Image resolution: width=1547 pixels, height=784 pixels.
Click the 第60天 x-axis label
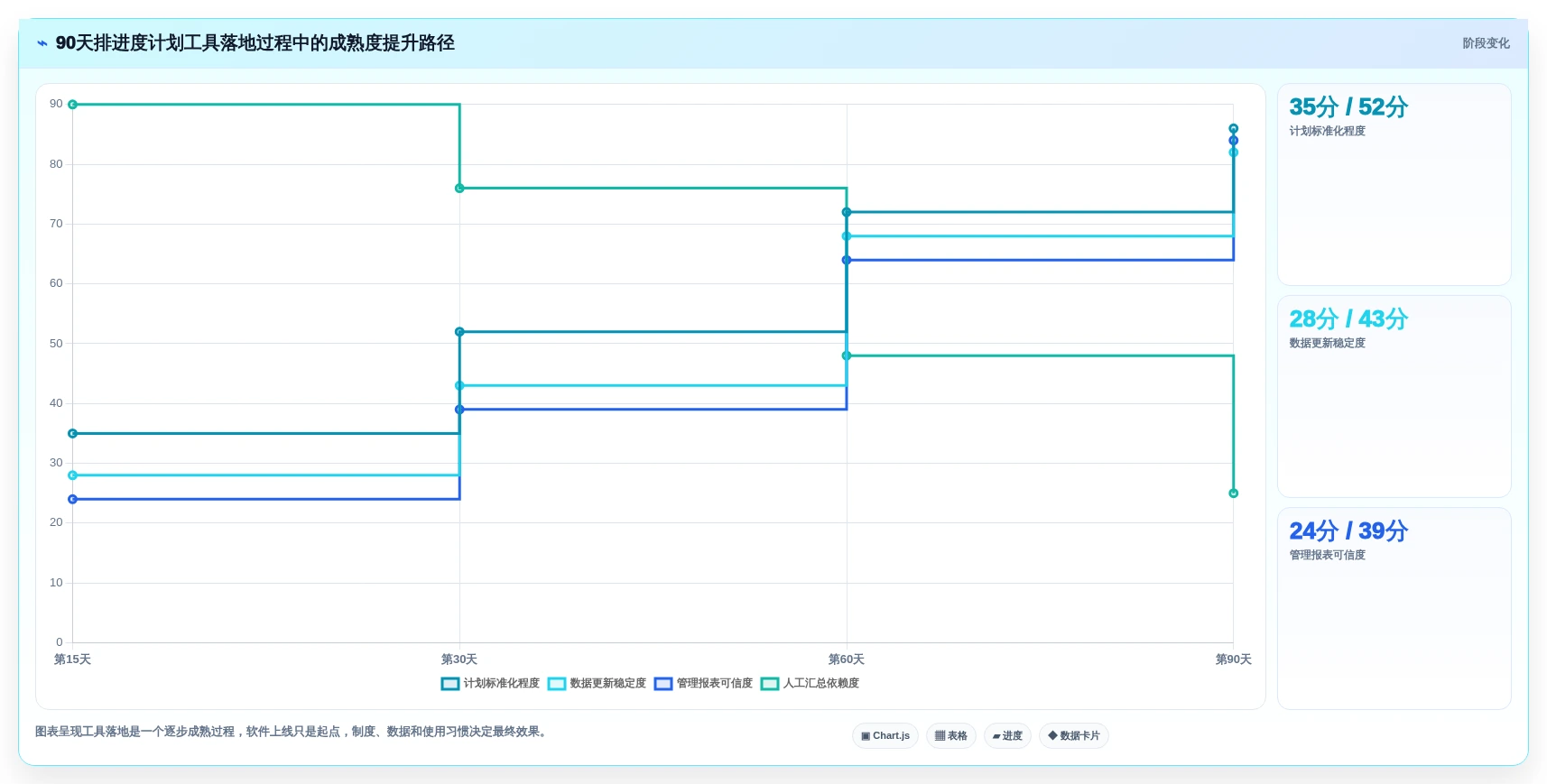tap(847, 659)
